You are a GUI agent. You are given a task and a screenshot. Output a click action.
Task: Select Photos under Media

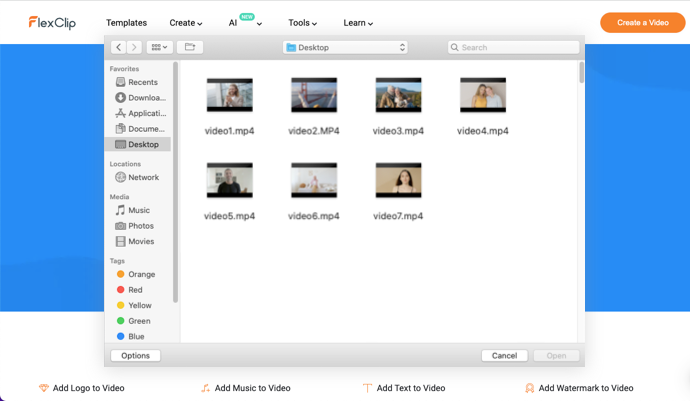[x=138, y=226]
